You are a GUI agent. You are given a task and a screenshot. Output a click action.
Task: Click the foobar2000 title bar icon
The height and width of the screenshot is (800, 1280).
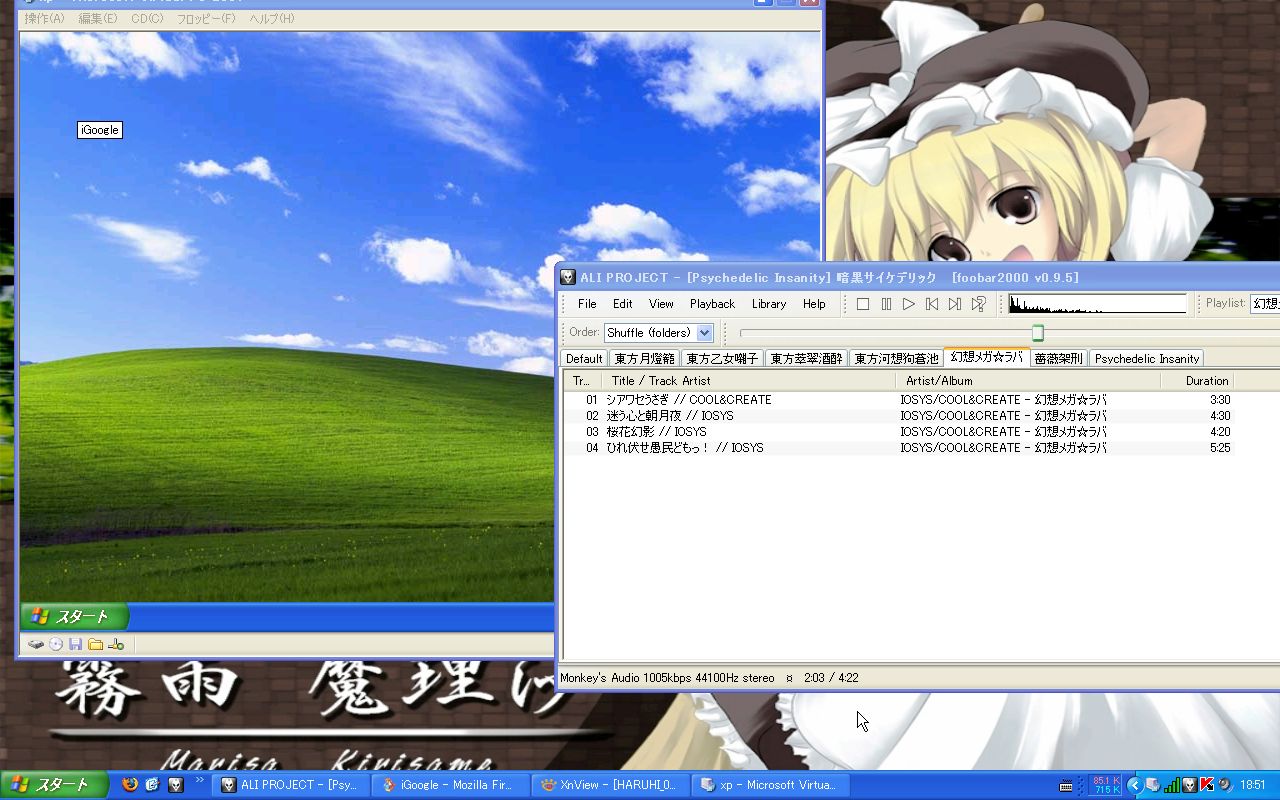tap(568, 277)
